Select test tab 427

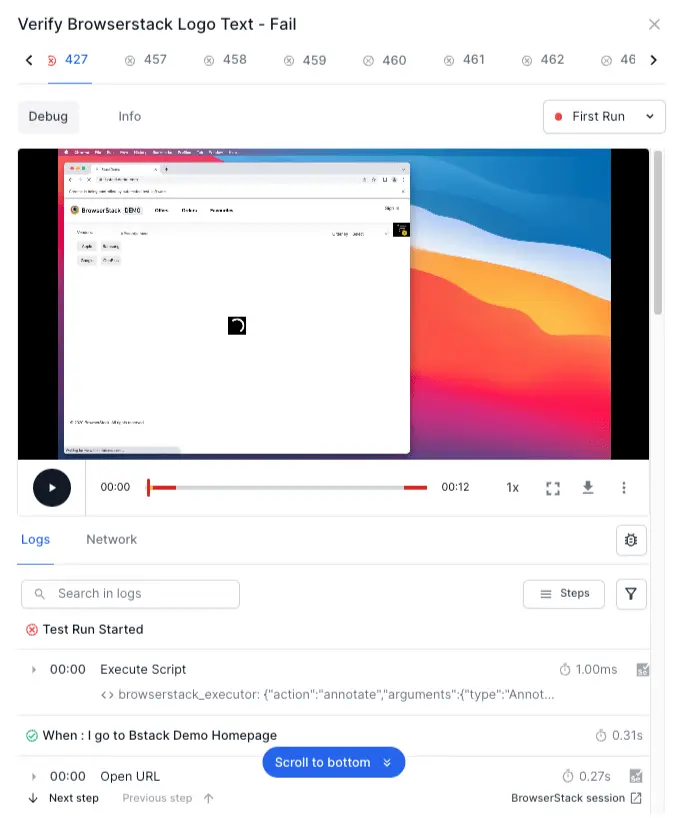click(x=70, y=60)
